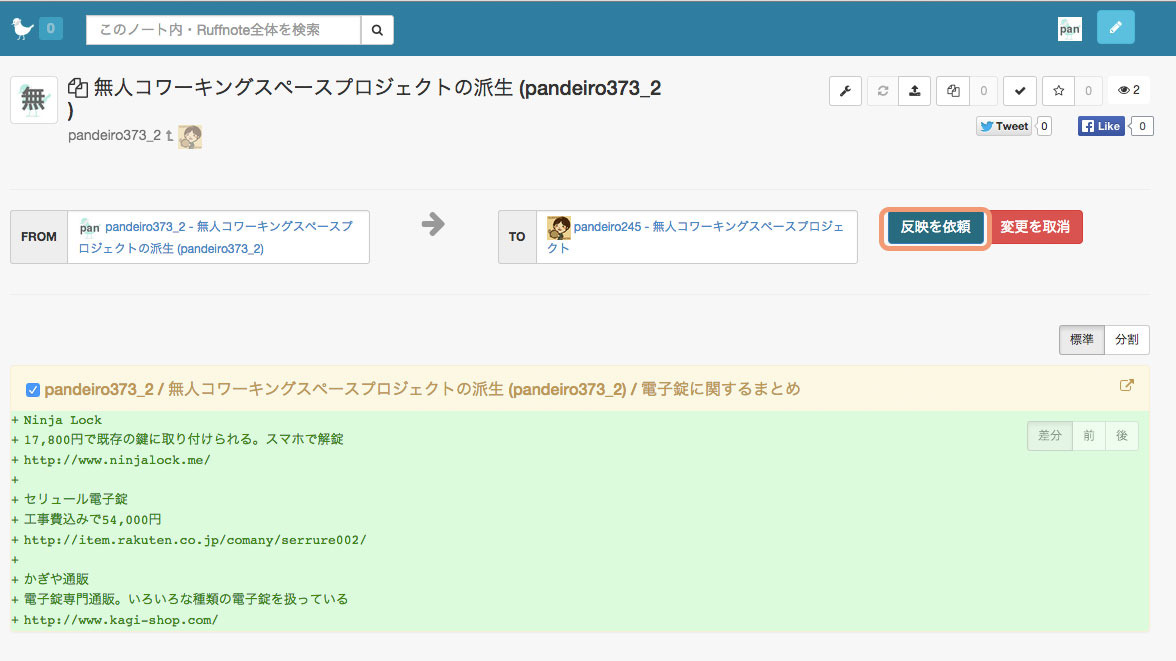
Task: Click the copy/fork note icon
Action: tap(953, 91)
